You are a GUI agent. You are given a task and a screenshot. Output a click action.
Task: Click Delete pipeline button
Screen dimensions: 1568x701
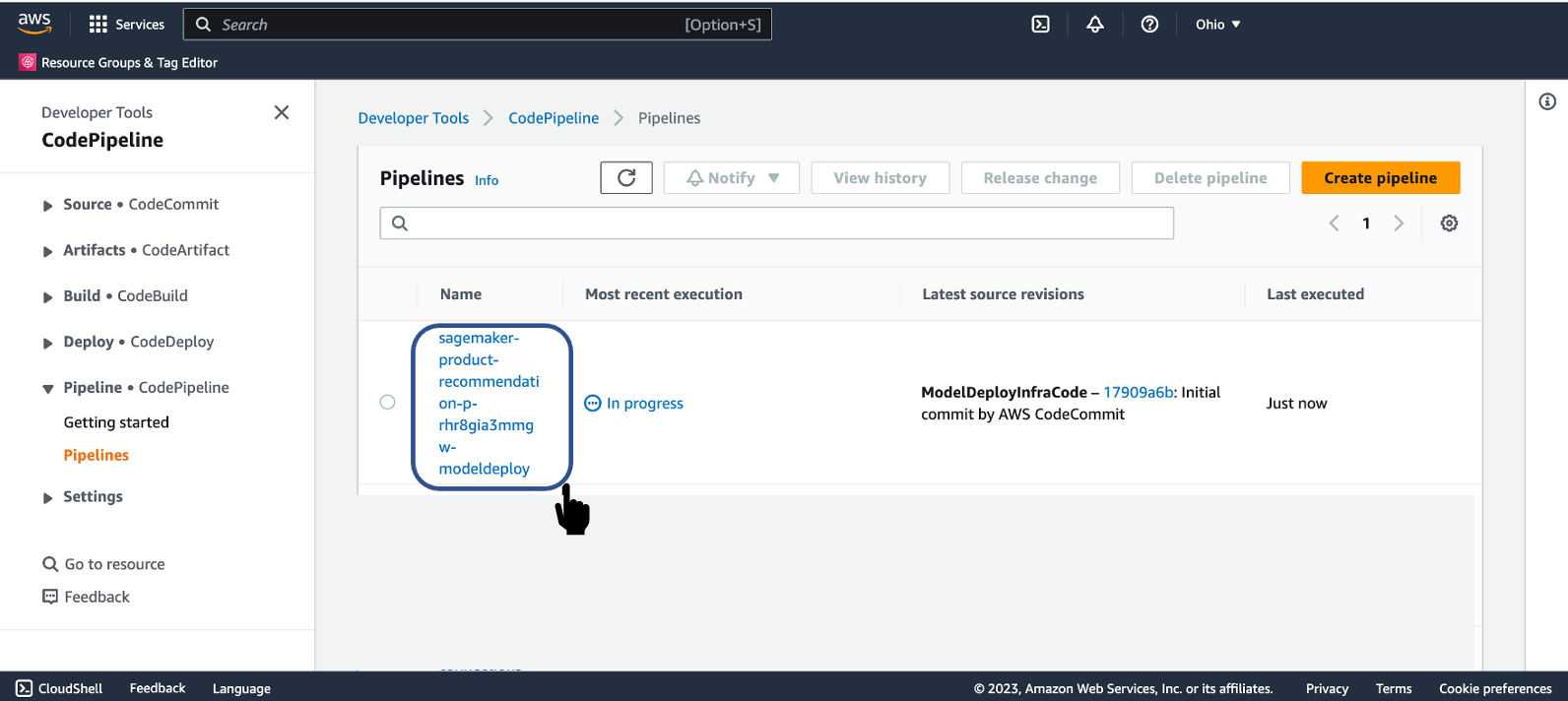(x=1210, y=178)
